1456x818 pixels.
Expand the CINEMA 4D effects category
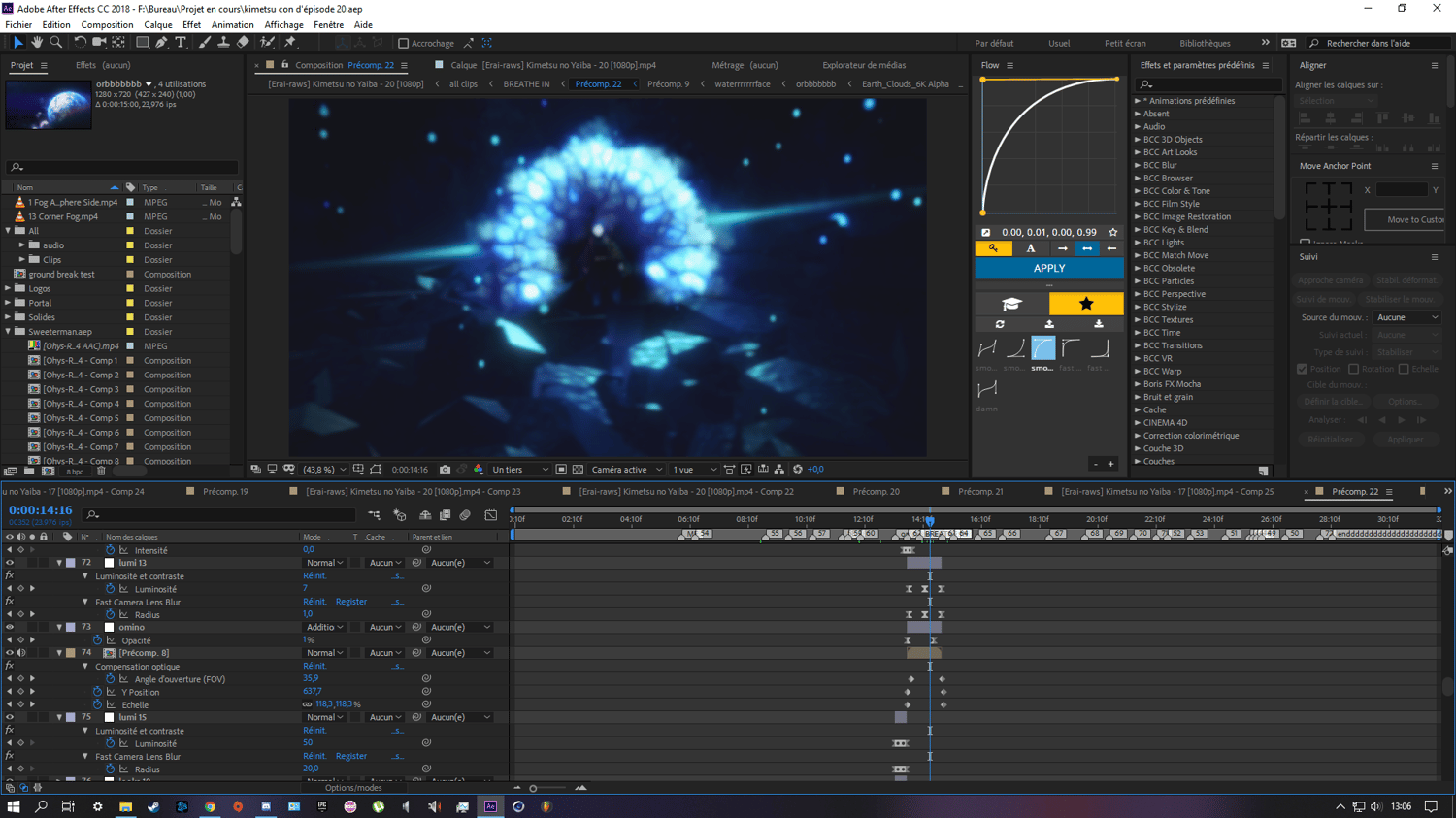point(1138,423)
